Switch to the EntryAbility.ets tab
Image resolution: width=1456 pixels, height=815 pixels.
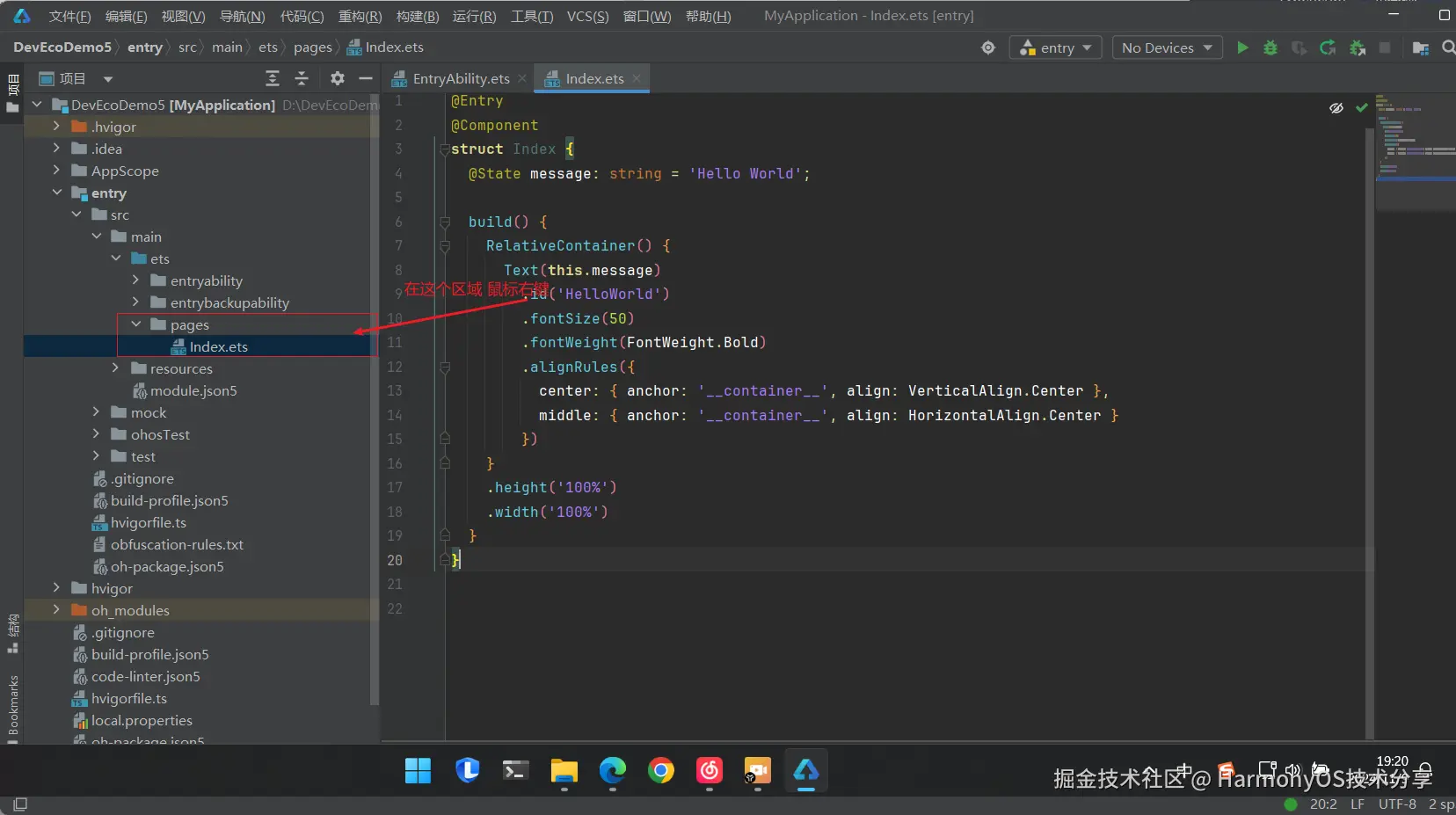coord(461,78)
